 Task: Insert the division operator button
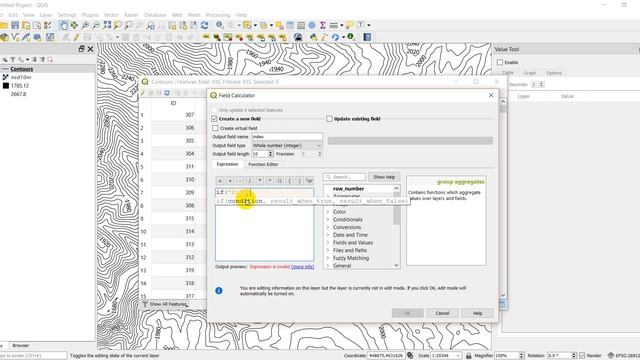pos(250,180)
